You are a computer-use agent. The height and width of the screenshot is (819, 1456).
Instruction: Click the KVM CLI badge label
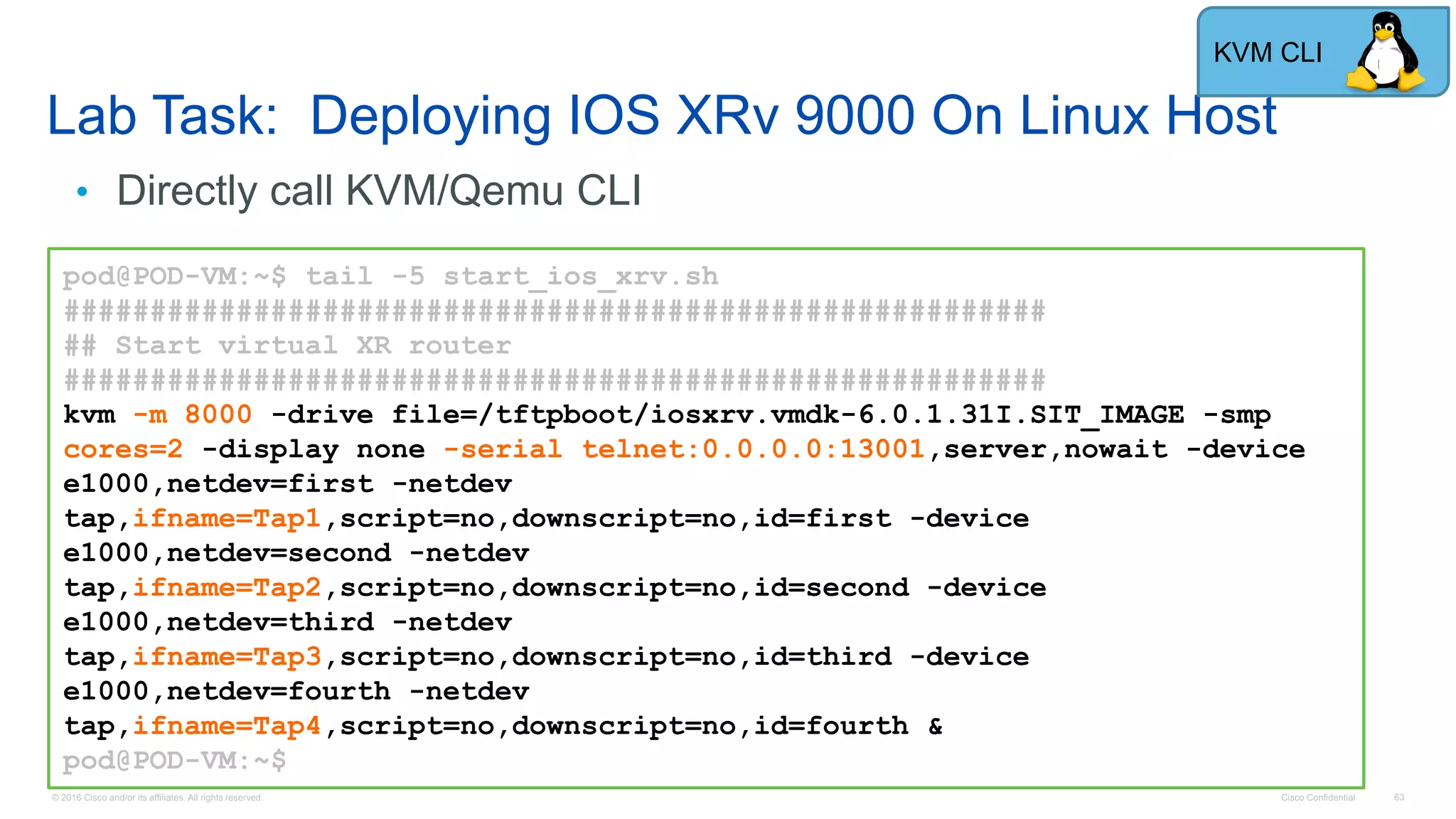1268,53
